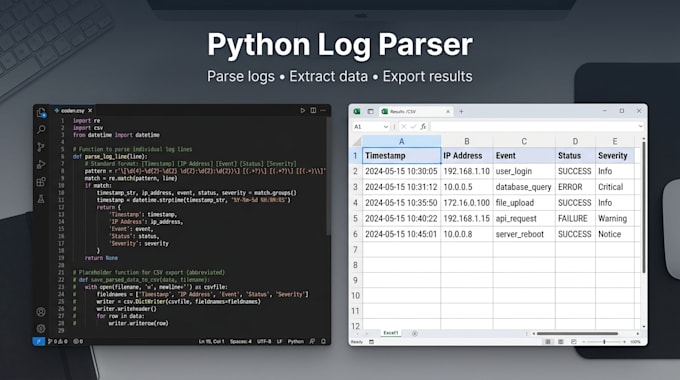
Task: Close the coden.csy editor tab
Action: 90,111
